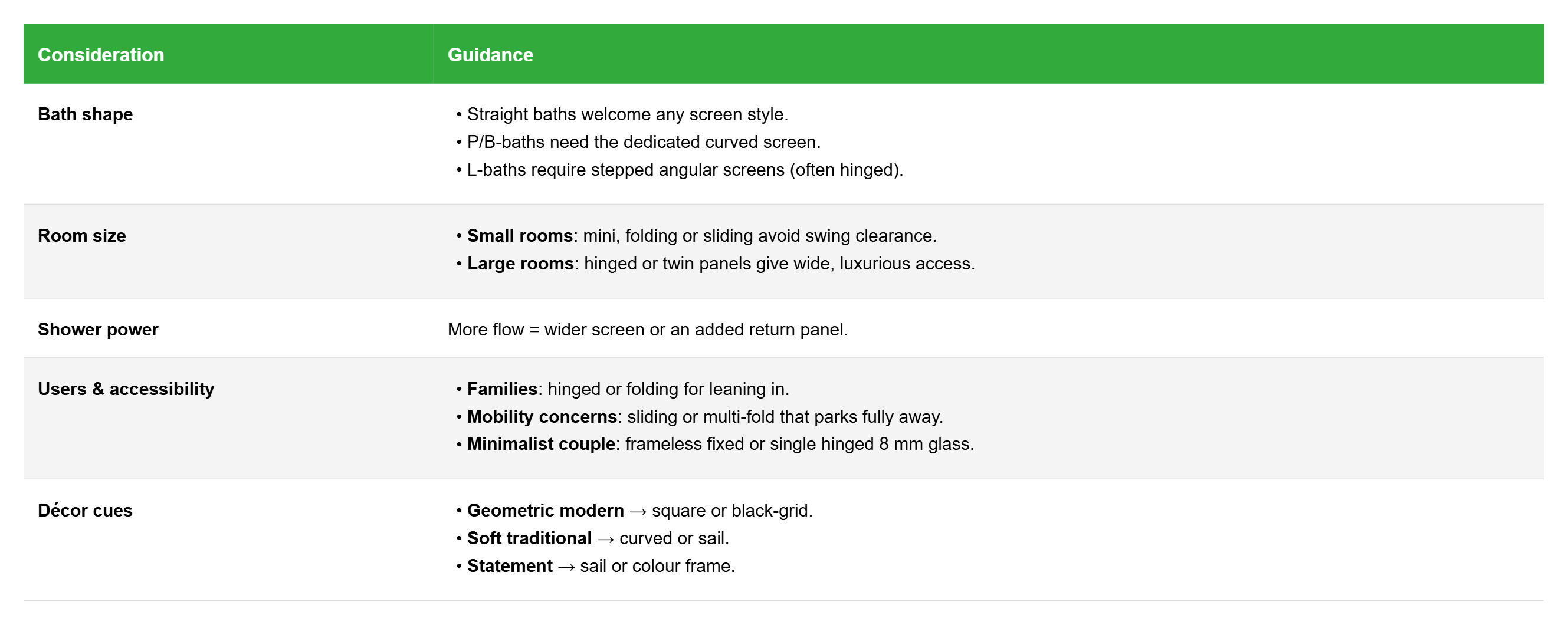Viewport: 1568px width, 625px height.
Task: Click the bold Large rooms text
Action: 520,264
